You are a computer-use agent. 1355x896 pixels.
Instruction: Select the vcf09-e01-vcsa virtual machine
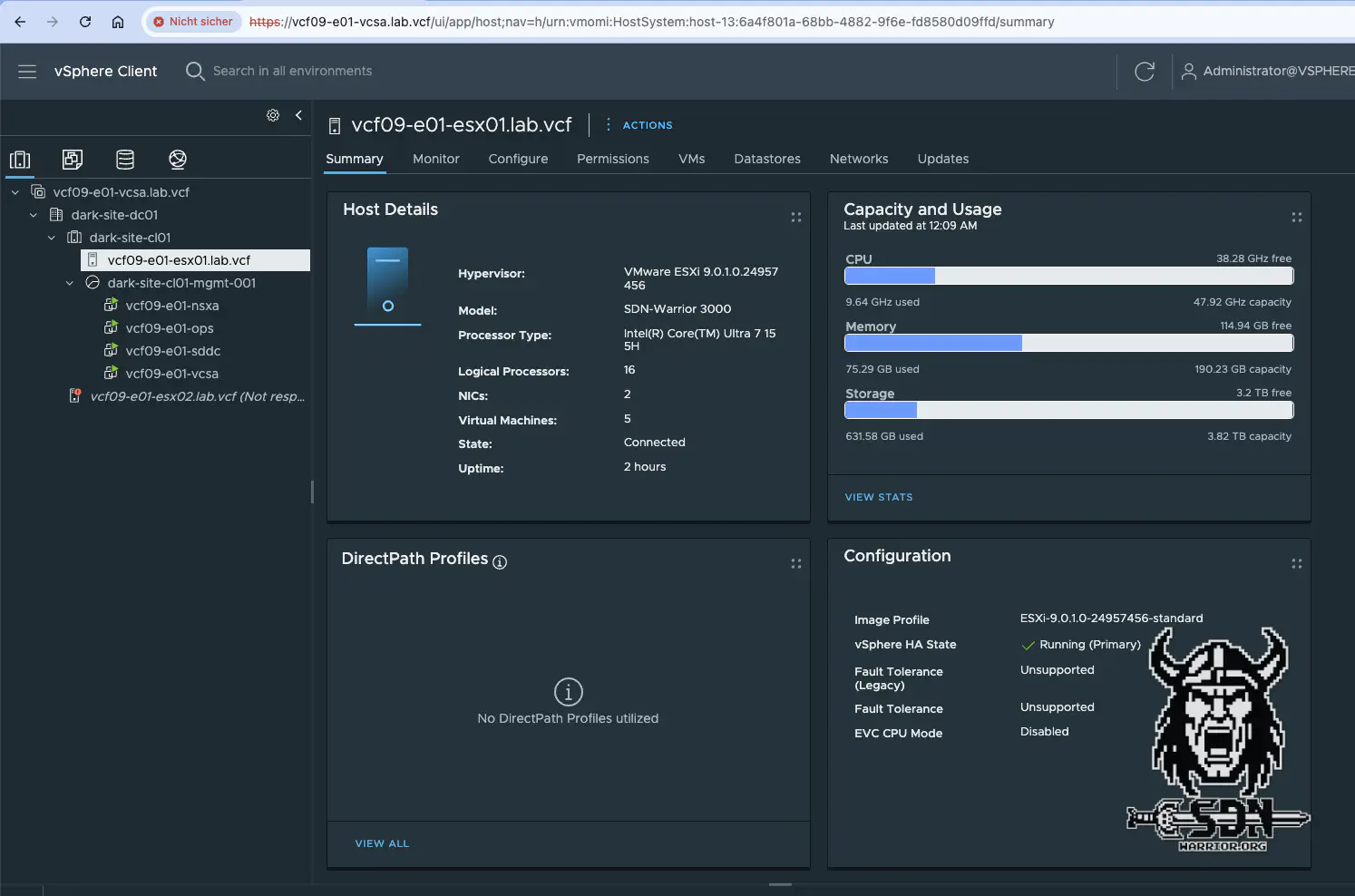[x=171, y=373]
